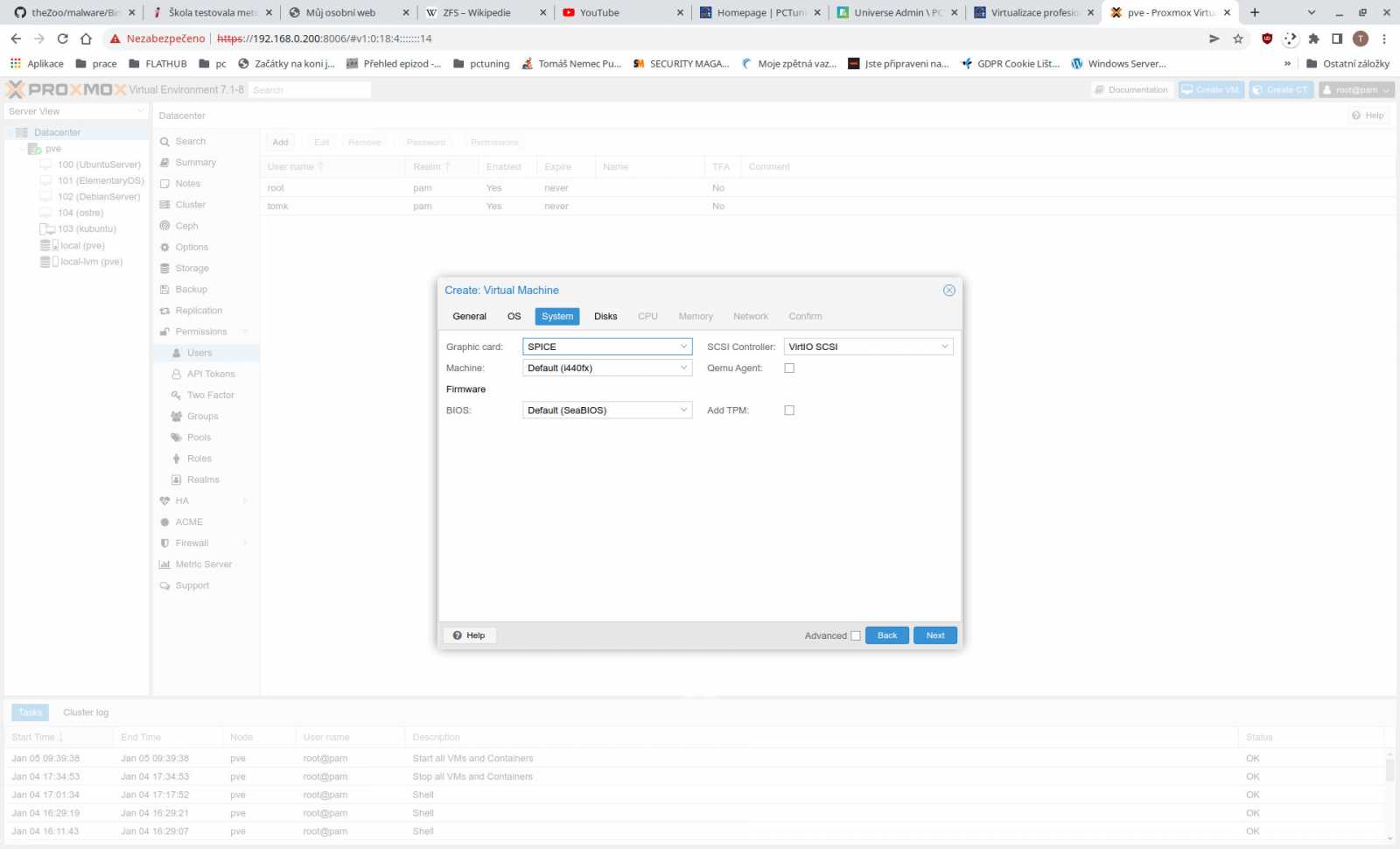Sort tasks by Start Time column
1400x849 pixels.
pos(58,738)
